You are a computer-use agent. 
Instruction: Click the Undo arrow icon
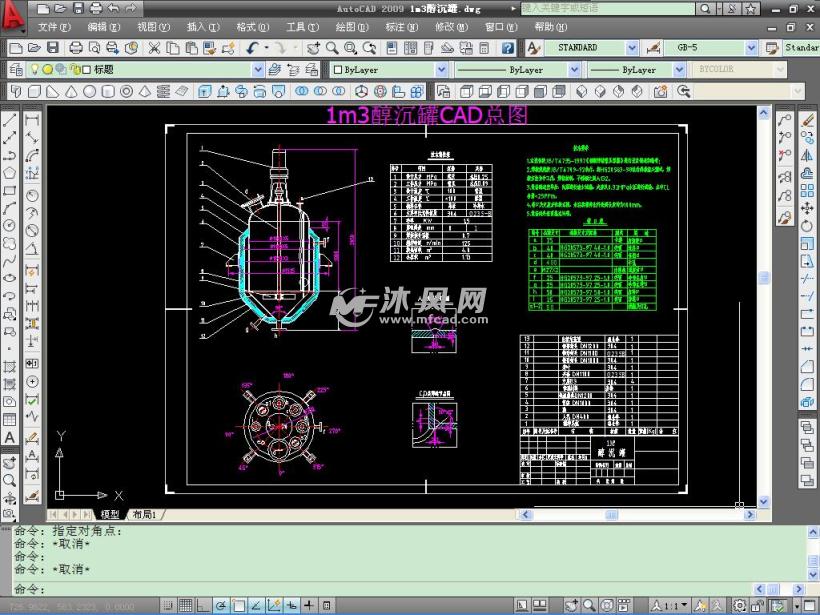pos(253,47)
